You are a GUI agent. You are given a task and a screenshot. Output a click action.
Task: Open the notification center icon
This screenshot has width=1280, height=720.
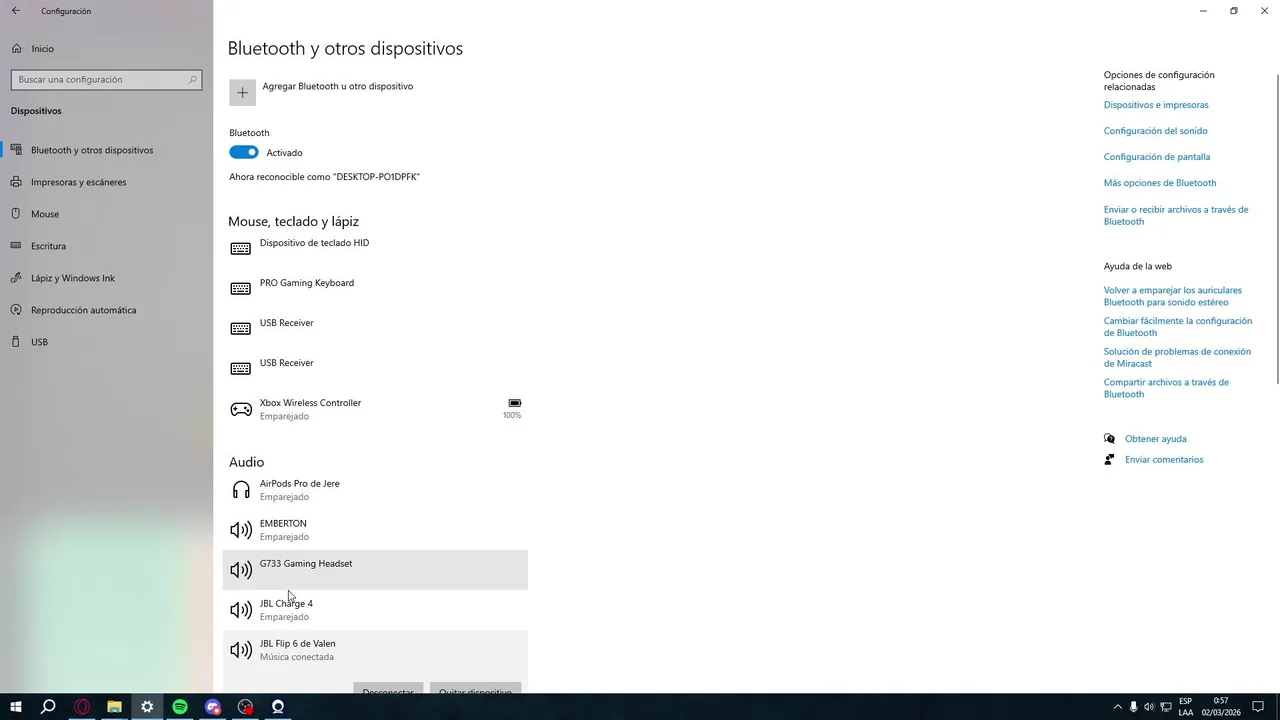click(x=1258, y=707)
